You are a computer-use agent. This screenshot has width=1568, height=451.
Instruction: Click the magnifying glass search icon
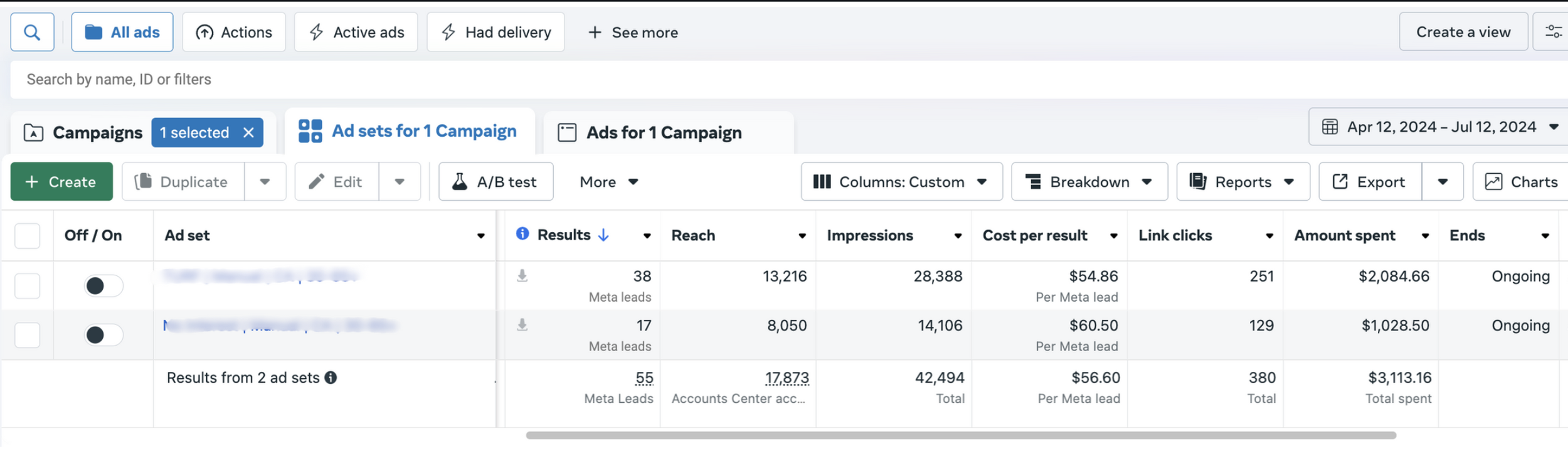32,32
